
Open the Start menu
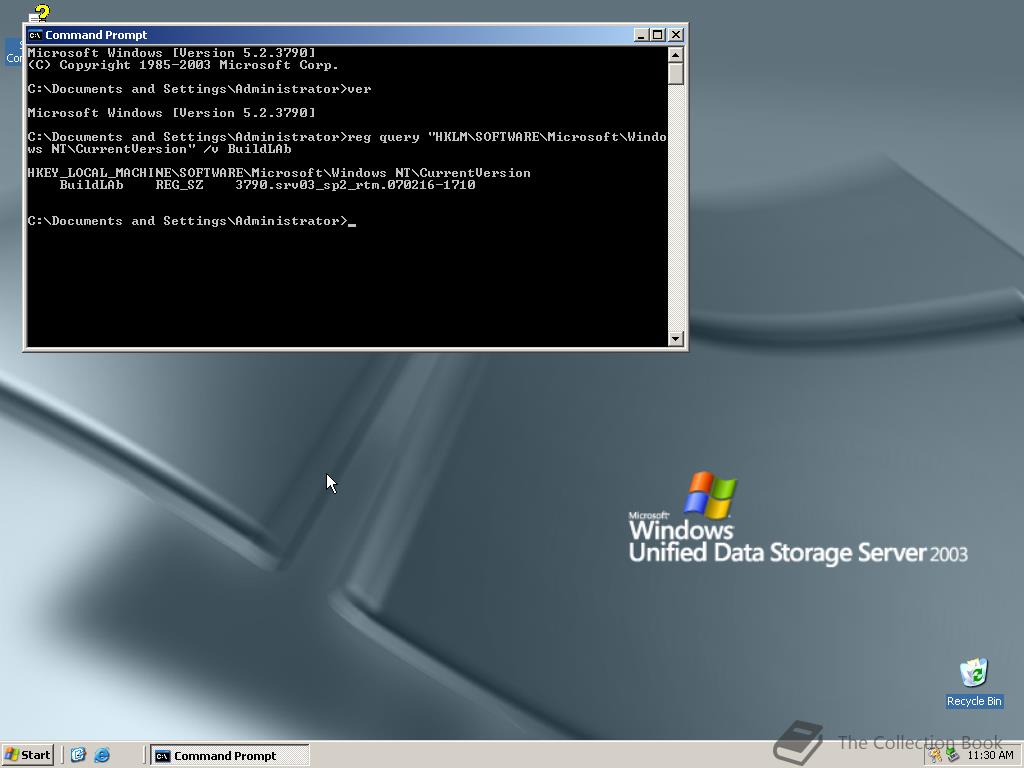(x=27, y=755)
